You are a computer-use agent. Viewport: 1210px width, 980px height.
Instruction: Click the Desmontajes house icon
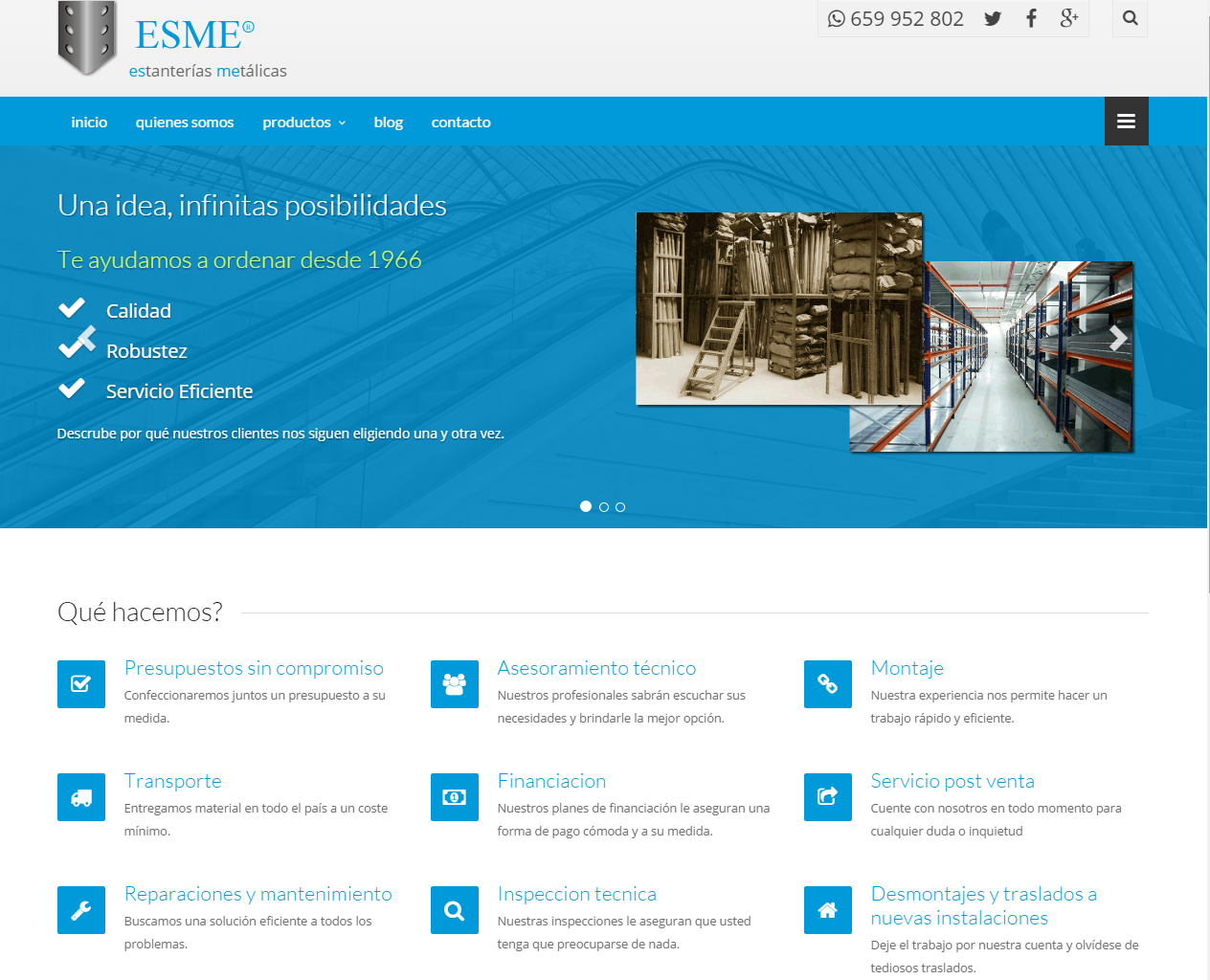(x=828, y=910)
